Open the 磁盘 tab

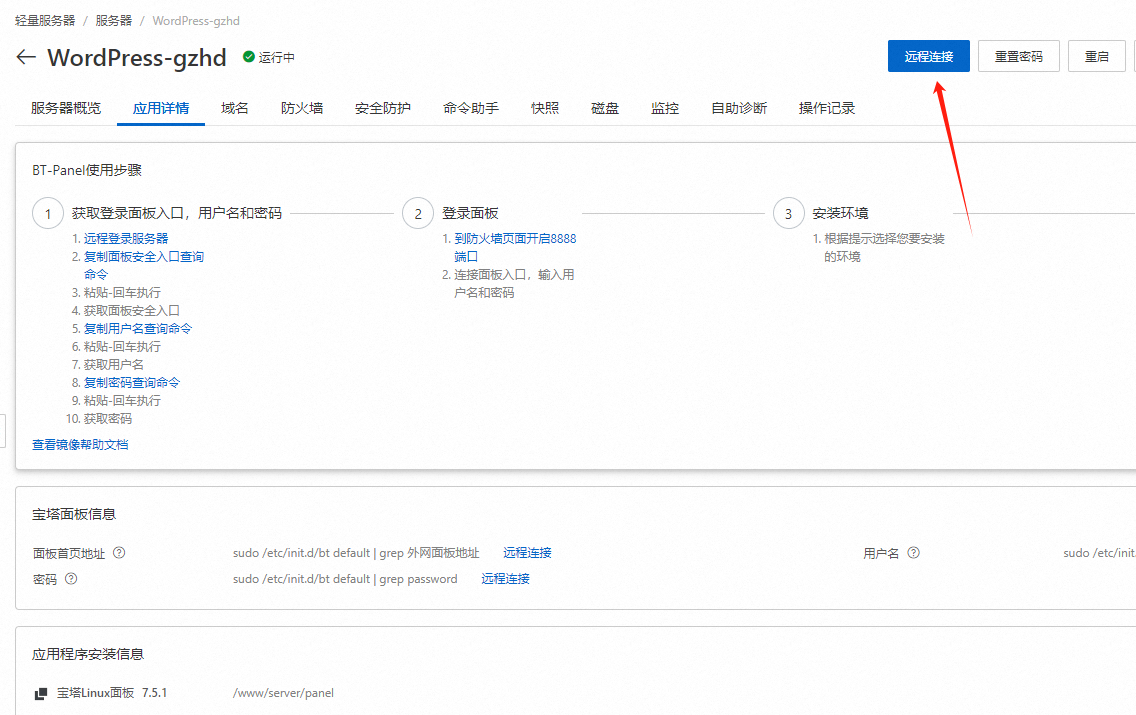coord(605,108)
